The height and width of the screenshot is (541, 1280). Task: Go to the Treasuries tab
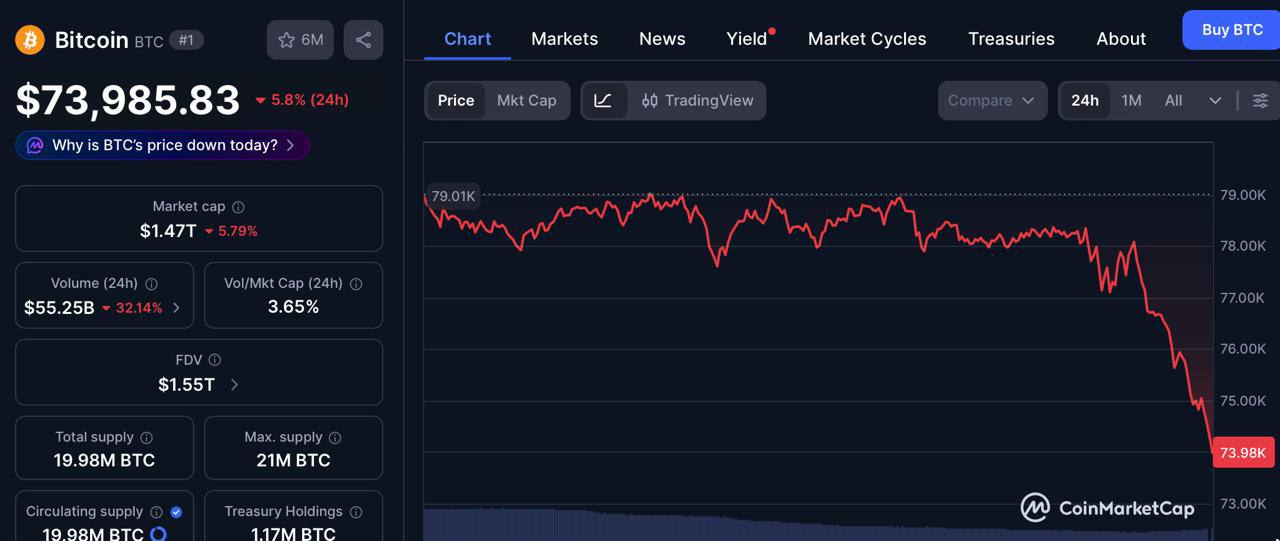click(x=1011, y=39)
